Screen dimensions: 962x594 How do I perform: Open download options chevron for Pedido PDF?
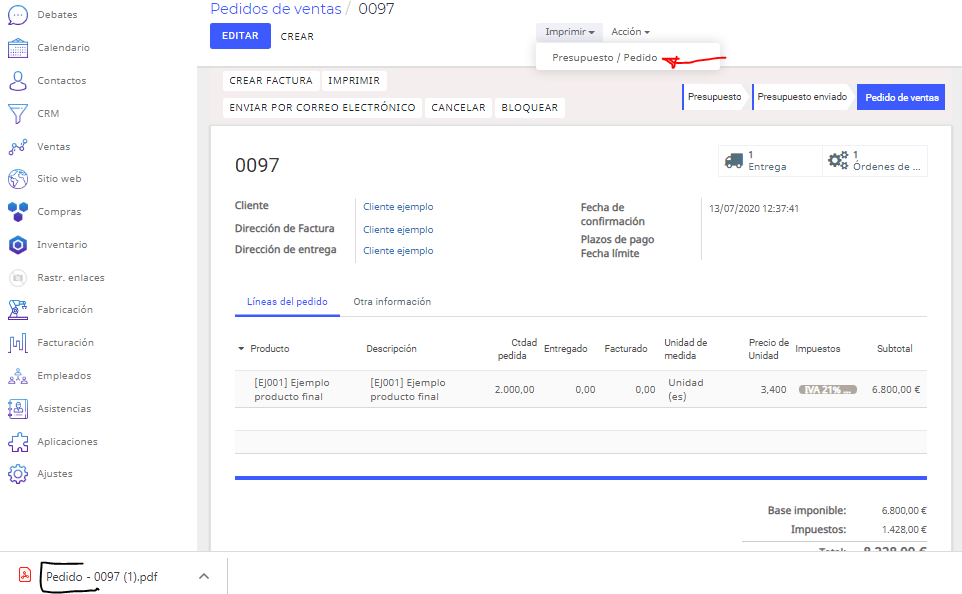click(x=204, y=576)
